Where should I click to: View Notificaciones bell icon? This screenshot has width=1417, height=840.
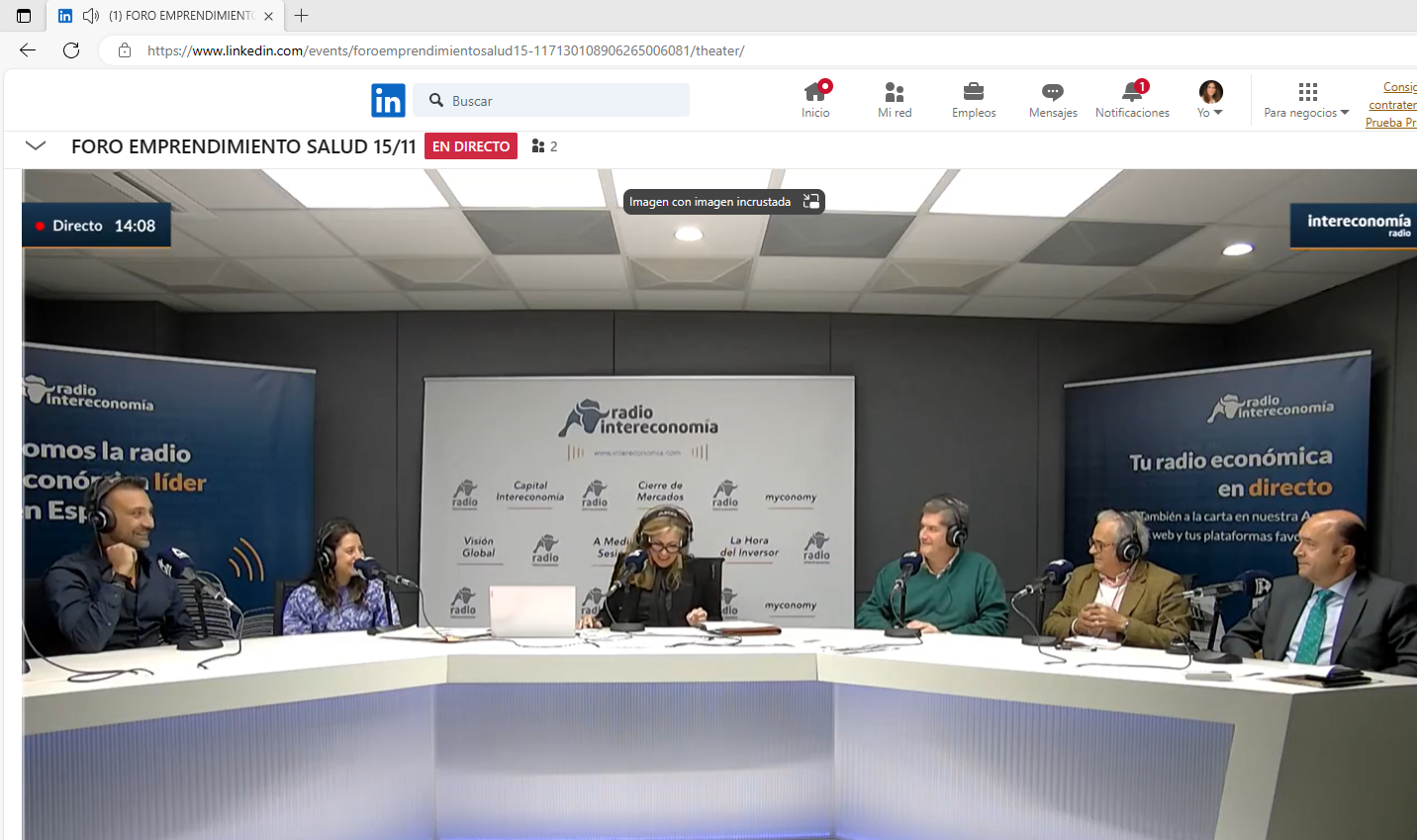pyautogui.click(x=1132, y=92)
